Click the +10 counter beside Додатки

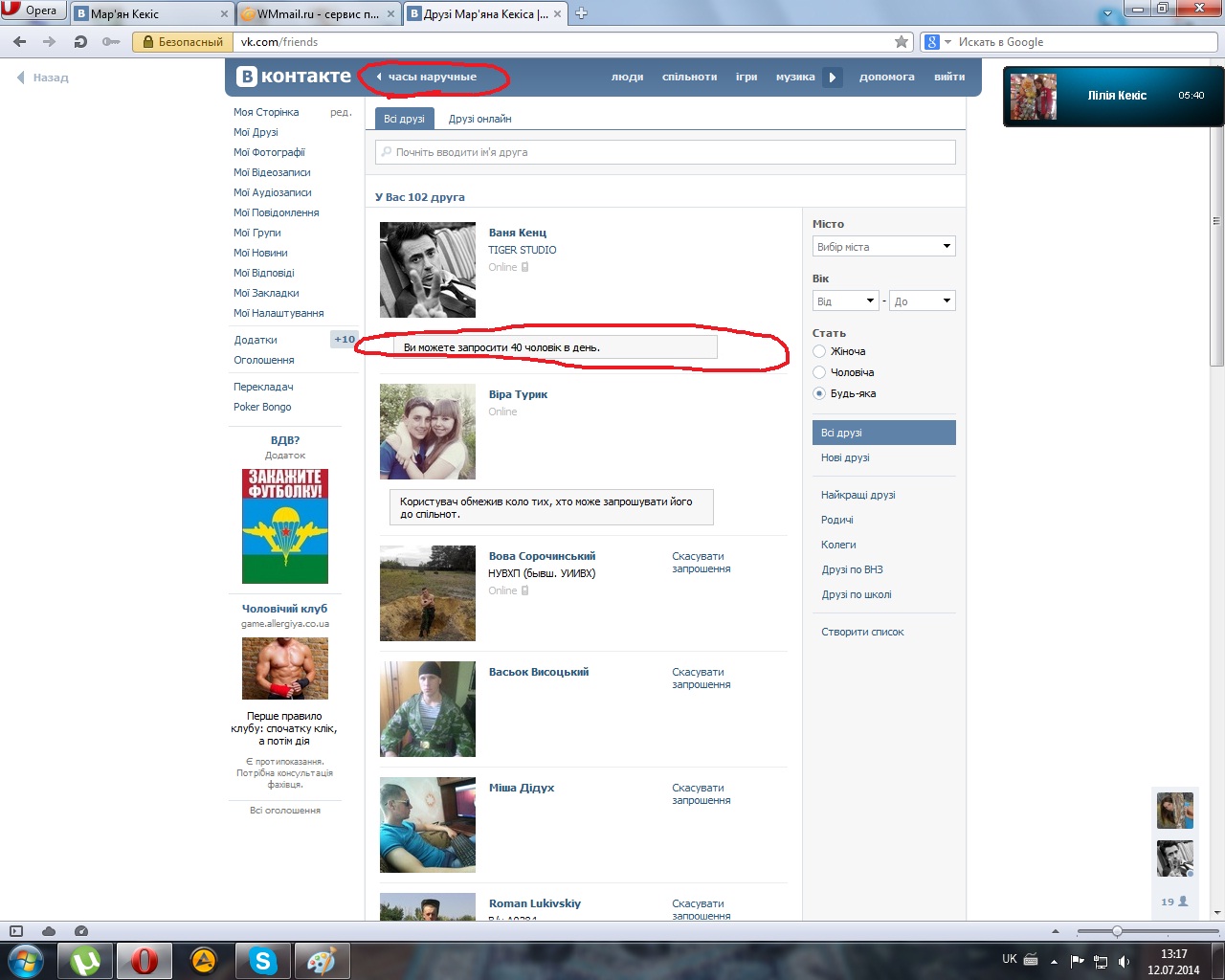tap(345, 340)
